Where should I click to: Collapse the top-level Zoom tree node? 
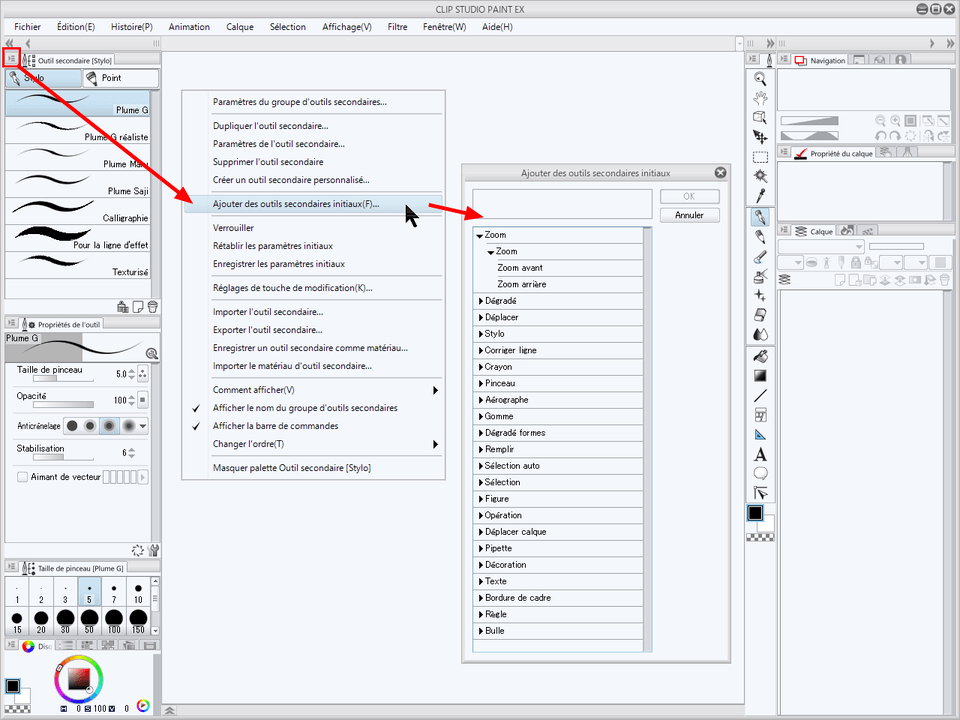480,235
